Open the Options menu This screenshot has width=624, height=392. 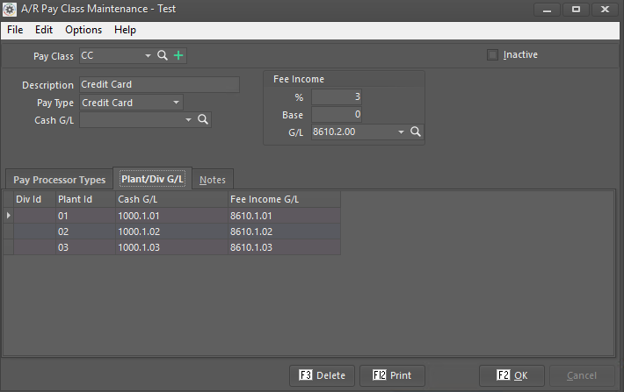(x=84, y=30)
